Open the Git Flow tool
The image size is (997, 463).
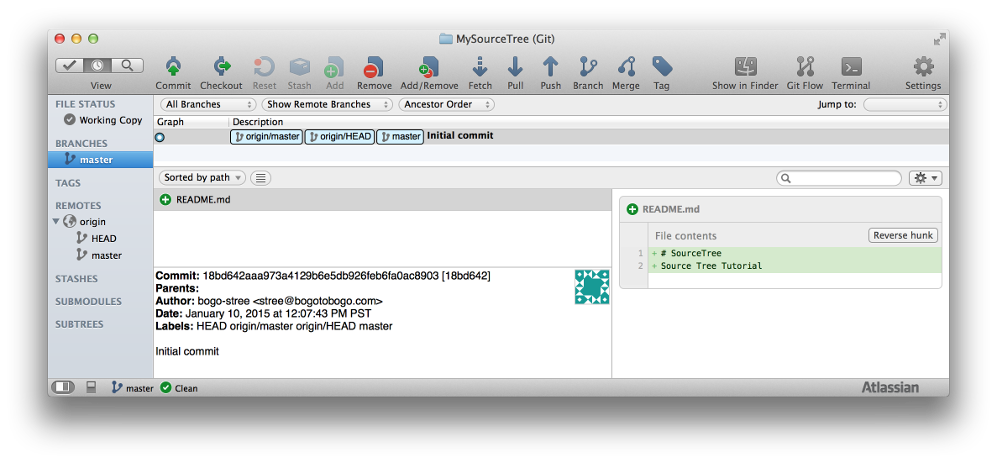(805, 67)
